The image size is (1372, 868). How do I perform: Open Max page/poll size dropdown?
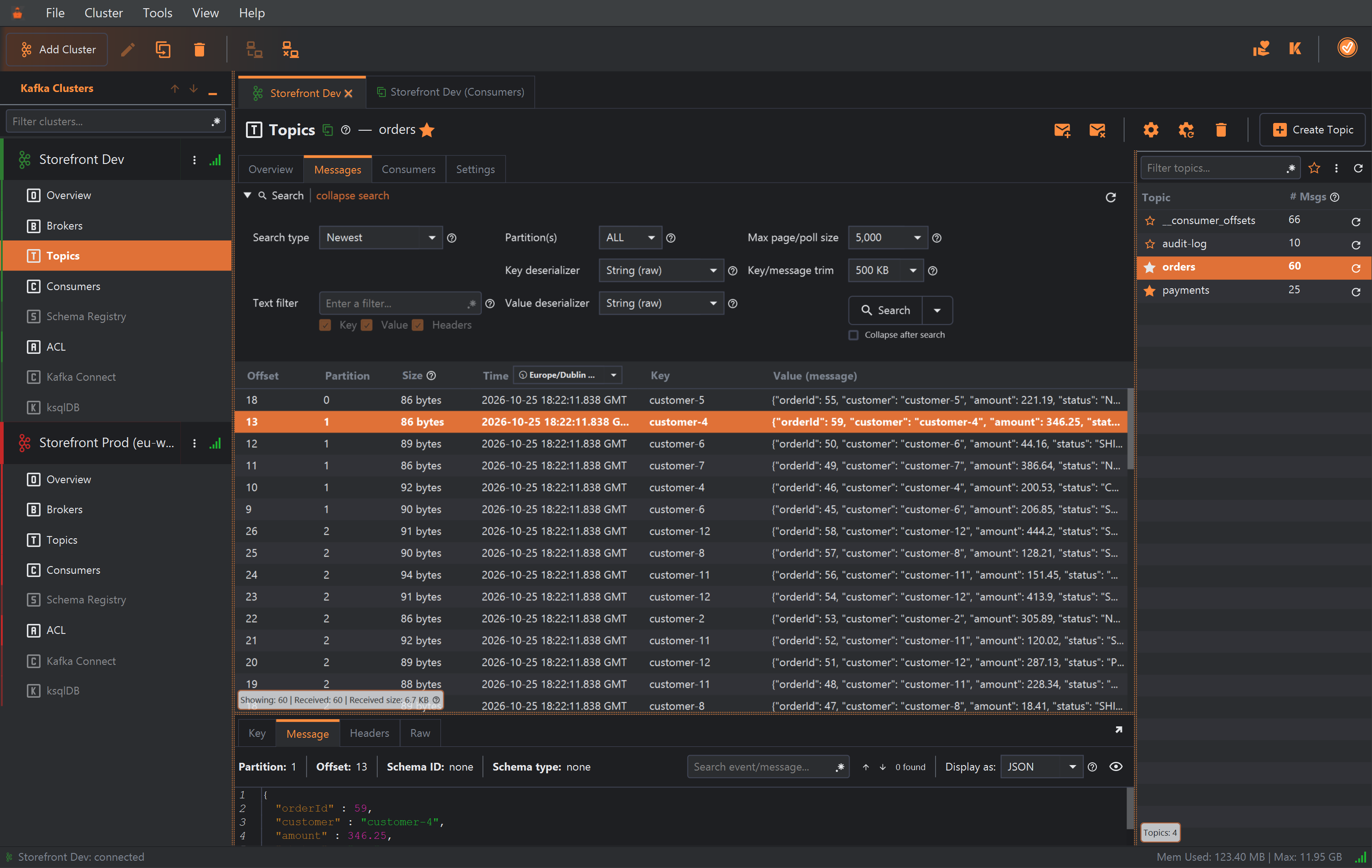[888, 238]
